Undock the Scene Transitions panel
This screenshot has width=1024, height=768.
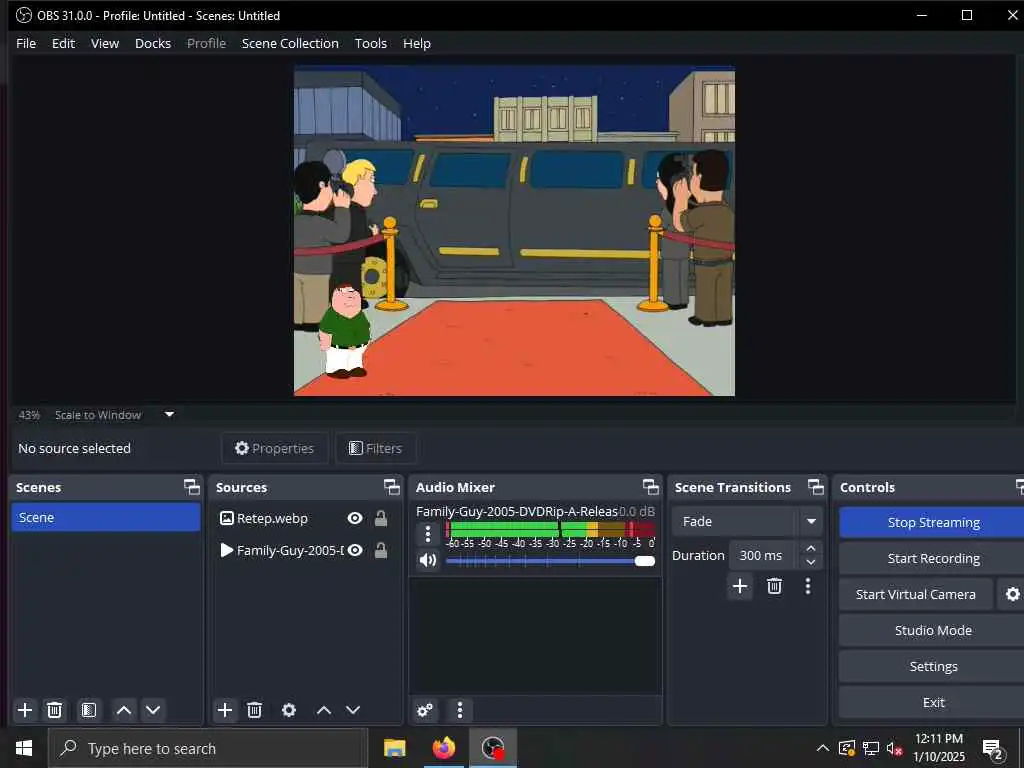[816, 487]
